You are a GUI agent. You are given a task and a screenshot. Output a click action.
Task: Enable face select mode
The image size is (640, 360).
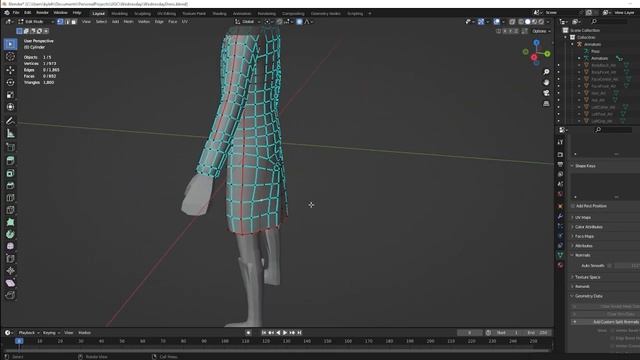point(74,22)
